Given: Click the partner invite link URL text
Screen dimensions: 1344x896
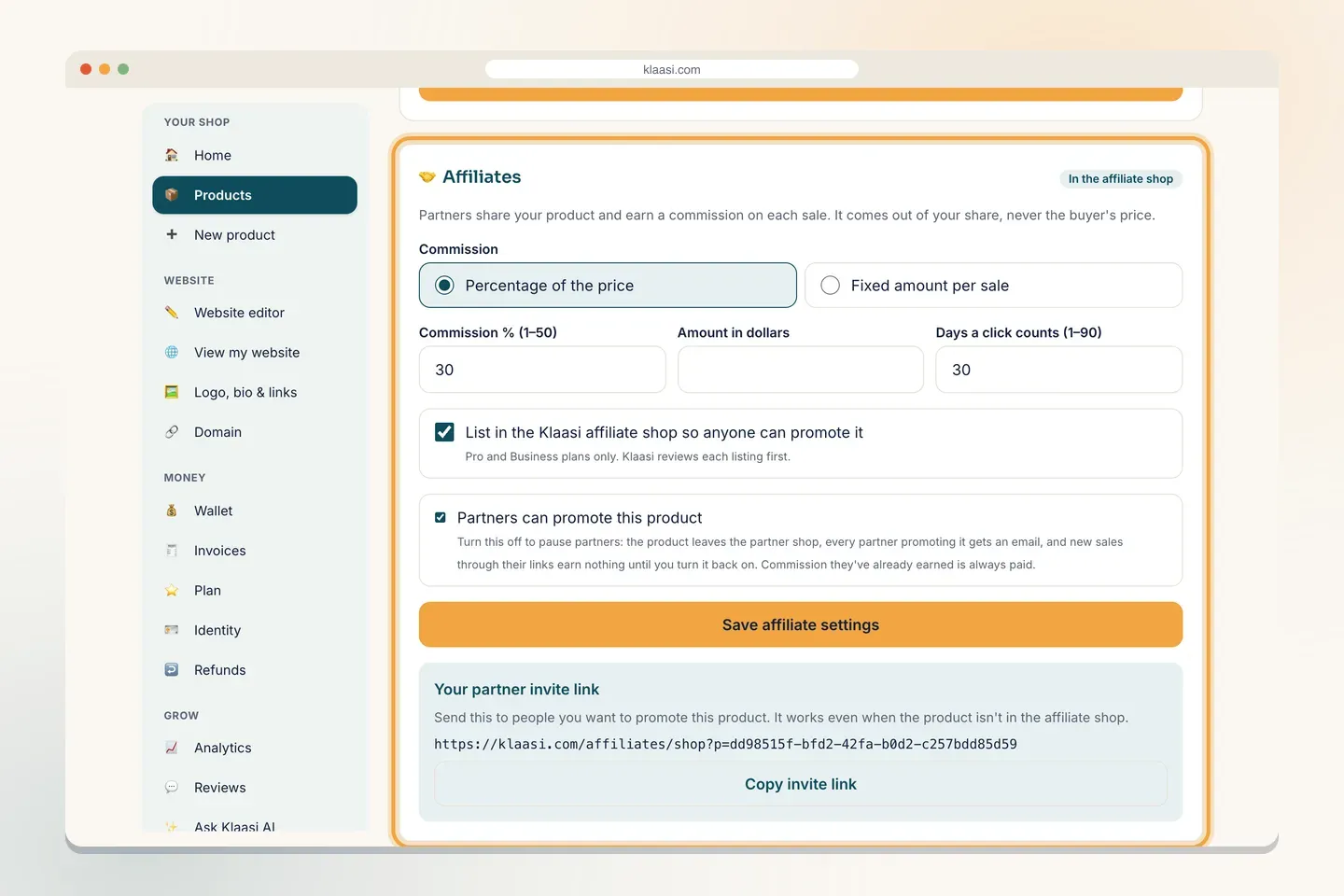Looking at the screenshot, I should 725,744.
